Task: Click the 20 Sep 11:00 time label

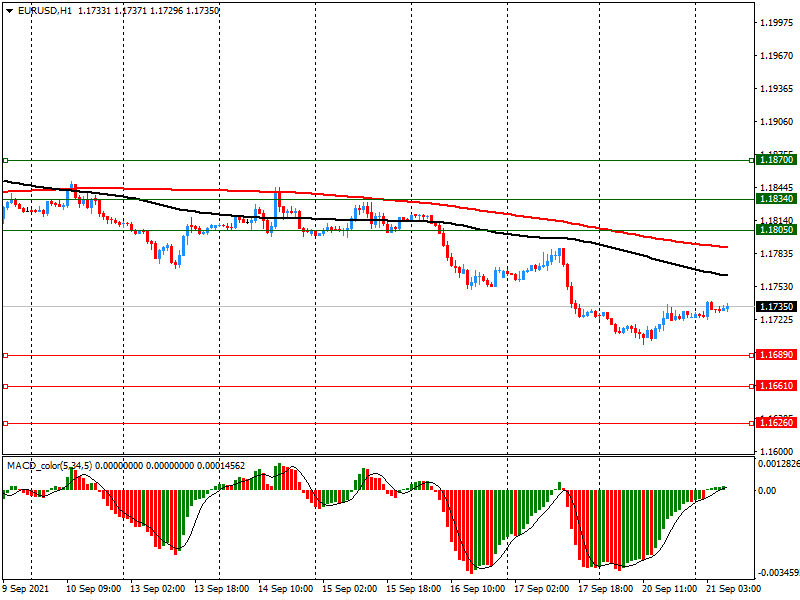Action: click(x=670, y=589)
